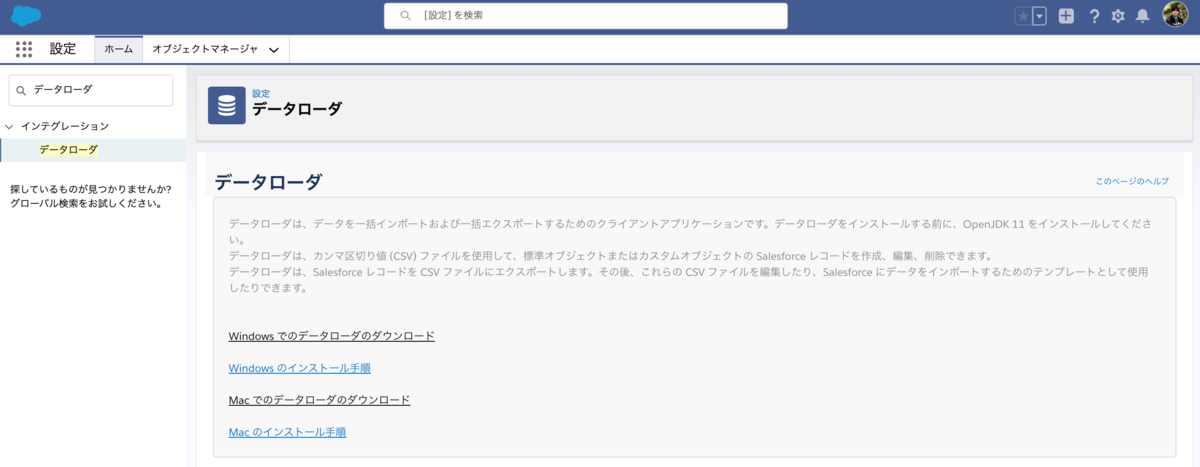Click the magnifier icon in Quick Find box
The width and height of the screenshot is (1200, 467).
[21, 90]
